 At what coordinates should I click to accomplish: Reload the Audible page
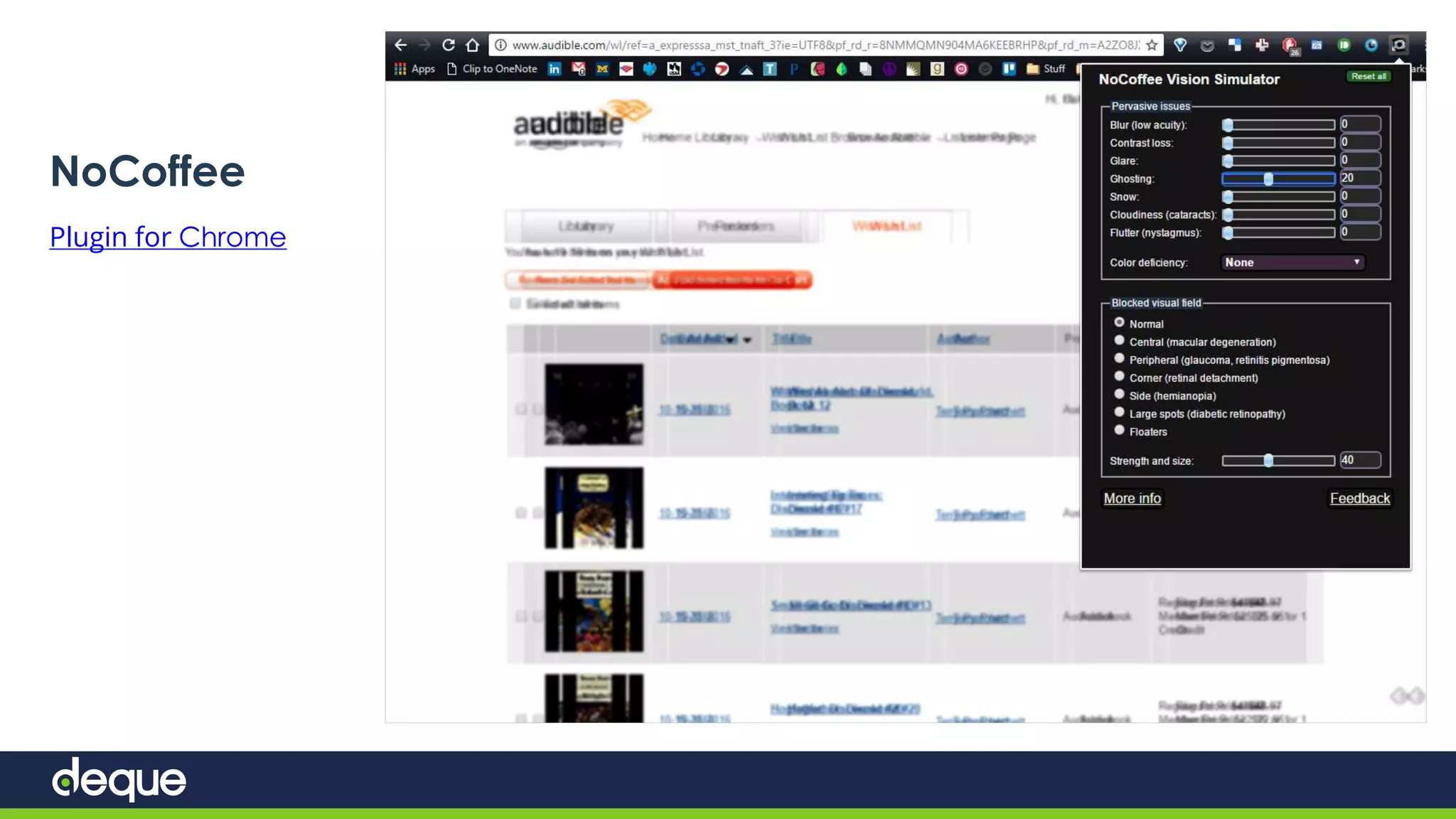pyautogui.click(x=449, y=45)
